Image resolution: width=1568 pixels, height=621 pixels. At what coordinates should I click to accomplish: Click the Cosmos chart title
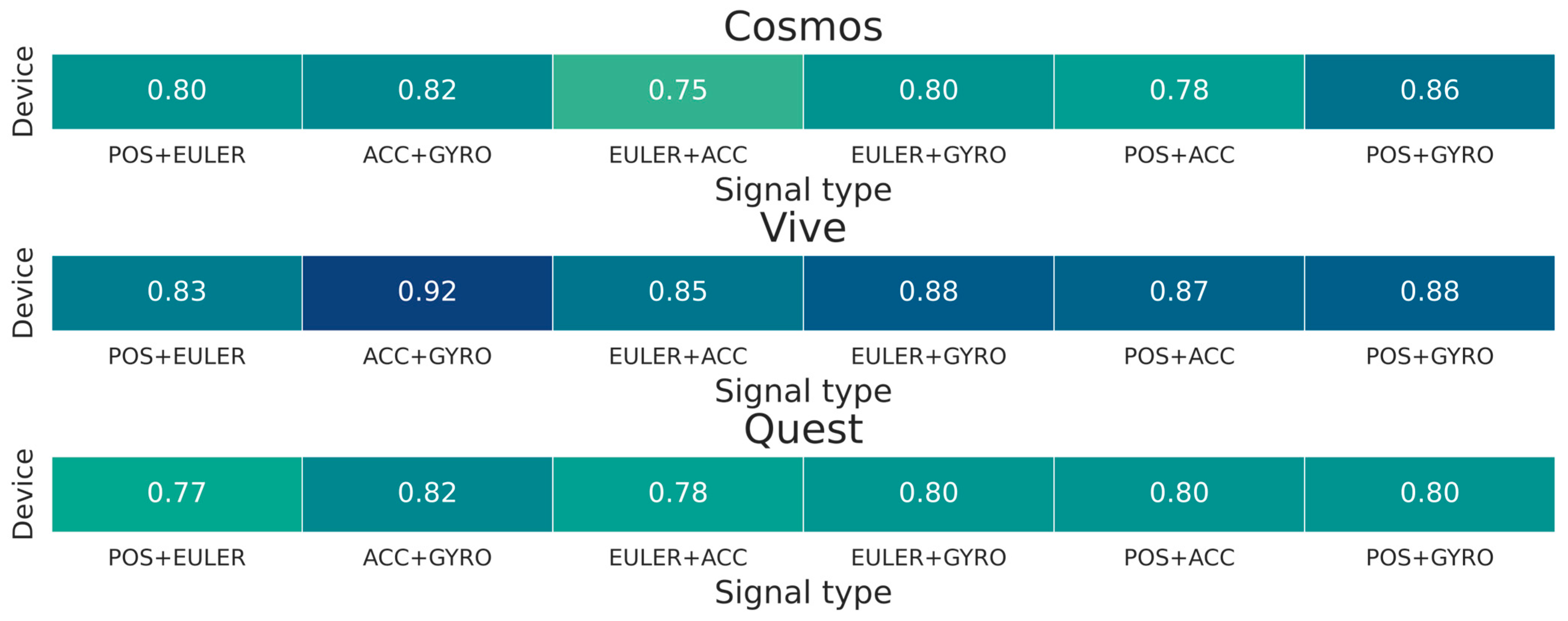click(803, 27)
